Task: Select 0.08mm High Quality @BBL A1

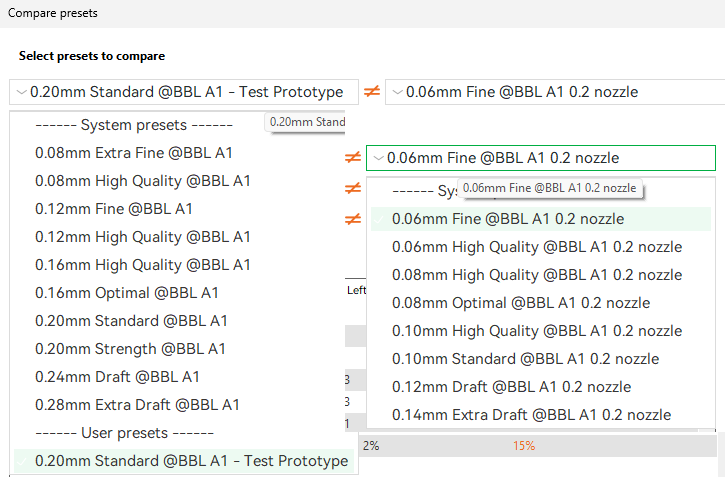Action: point(142,181)
